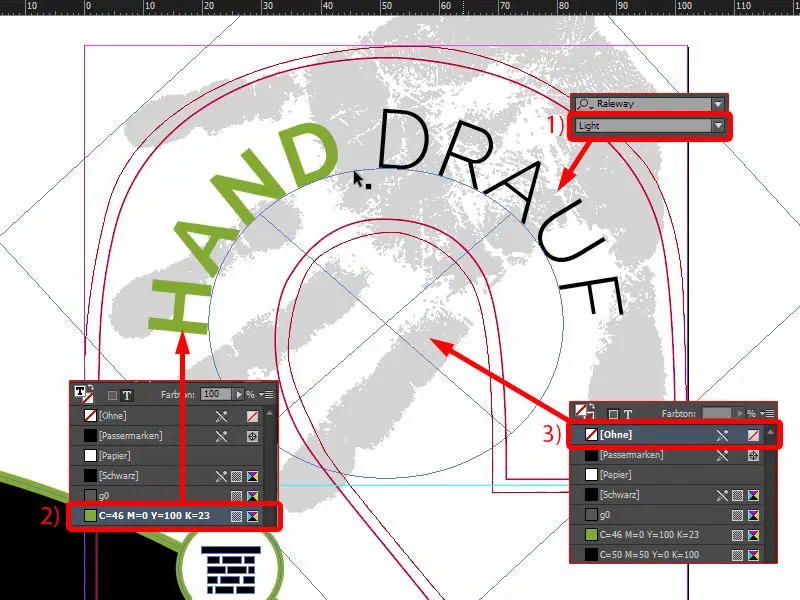Click the scroll-up arrow of the step 3 swatches list
This screenshot has height=600, width=800.
(770, 433)
